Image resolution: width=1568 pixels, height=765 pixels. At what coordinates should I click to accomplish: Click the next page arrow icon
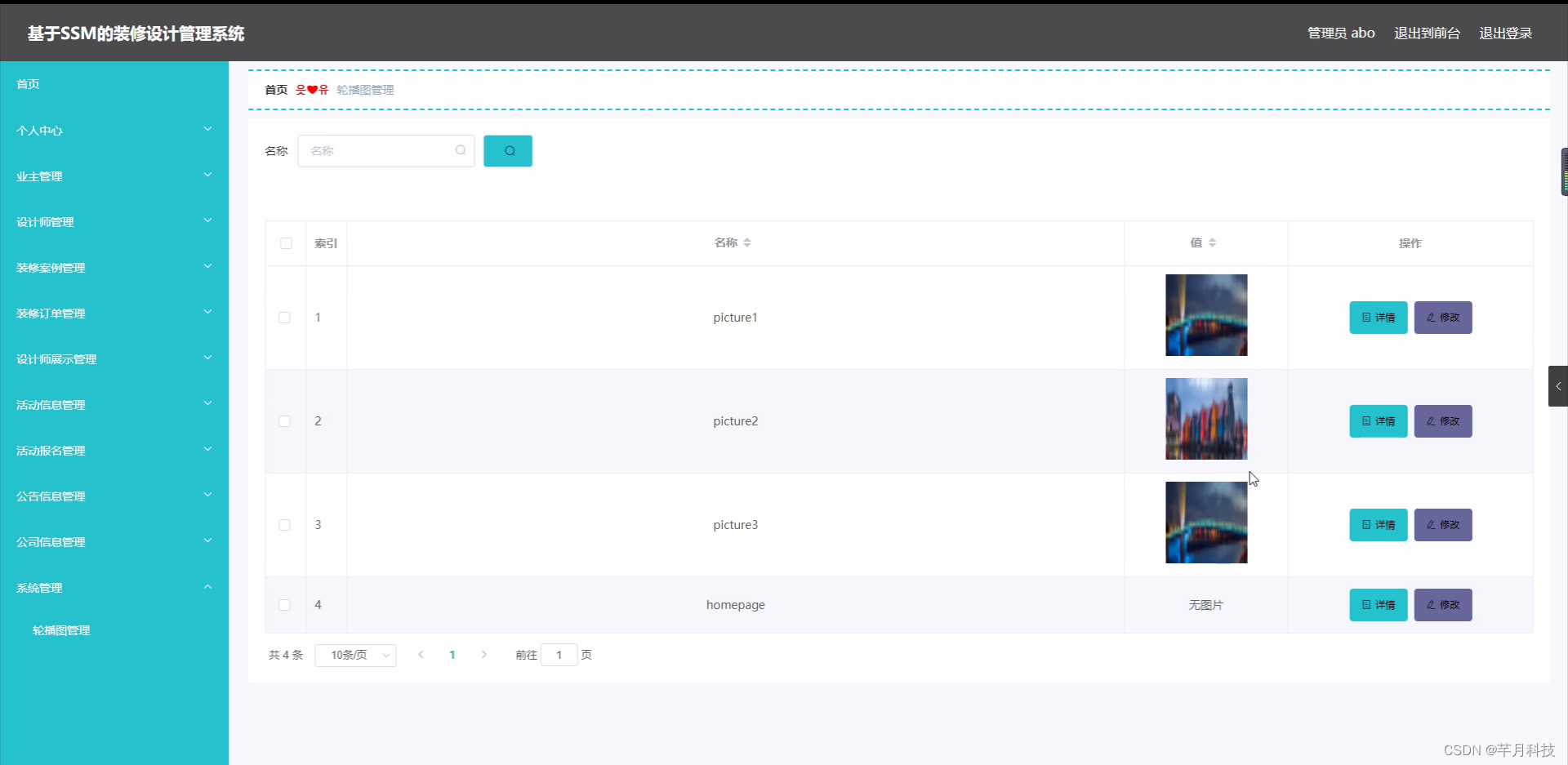pyautogui.click(x=483, y=655)
